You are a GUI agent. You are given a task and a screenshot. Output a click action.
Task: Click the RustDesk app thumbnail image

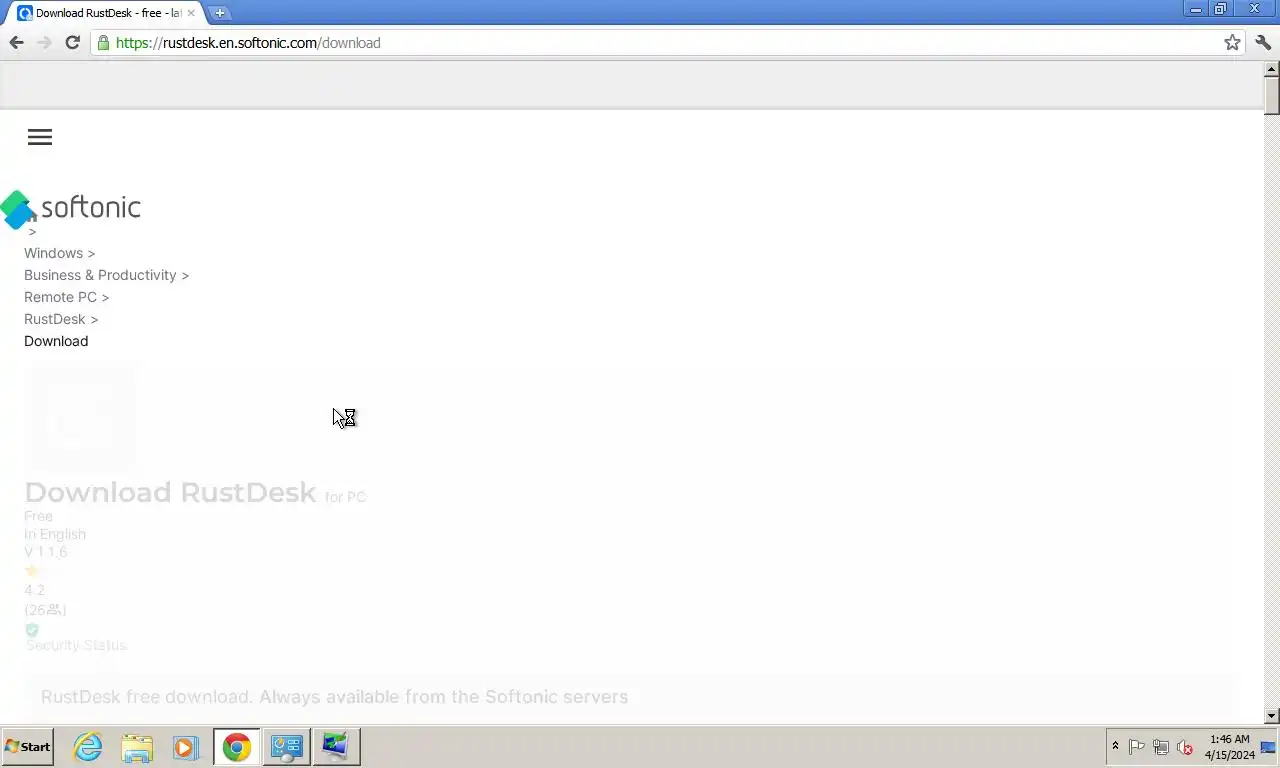pos(80,418)
